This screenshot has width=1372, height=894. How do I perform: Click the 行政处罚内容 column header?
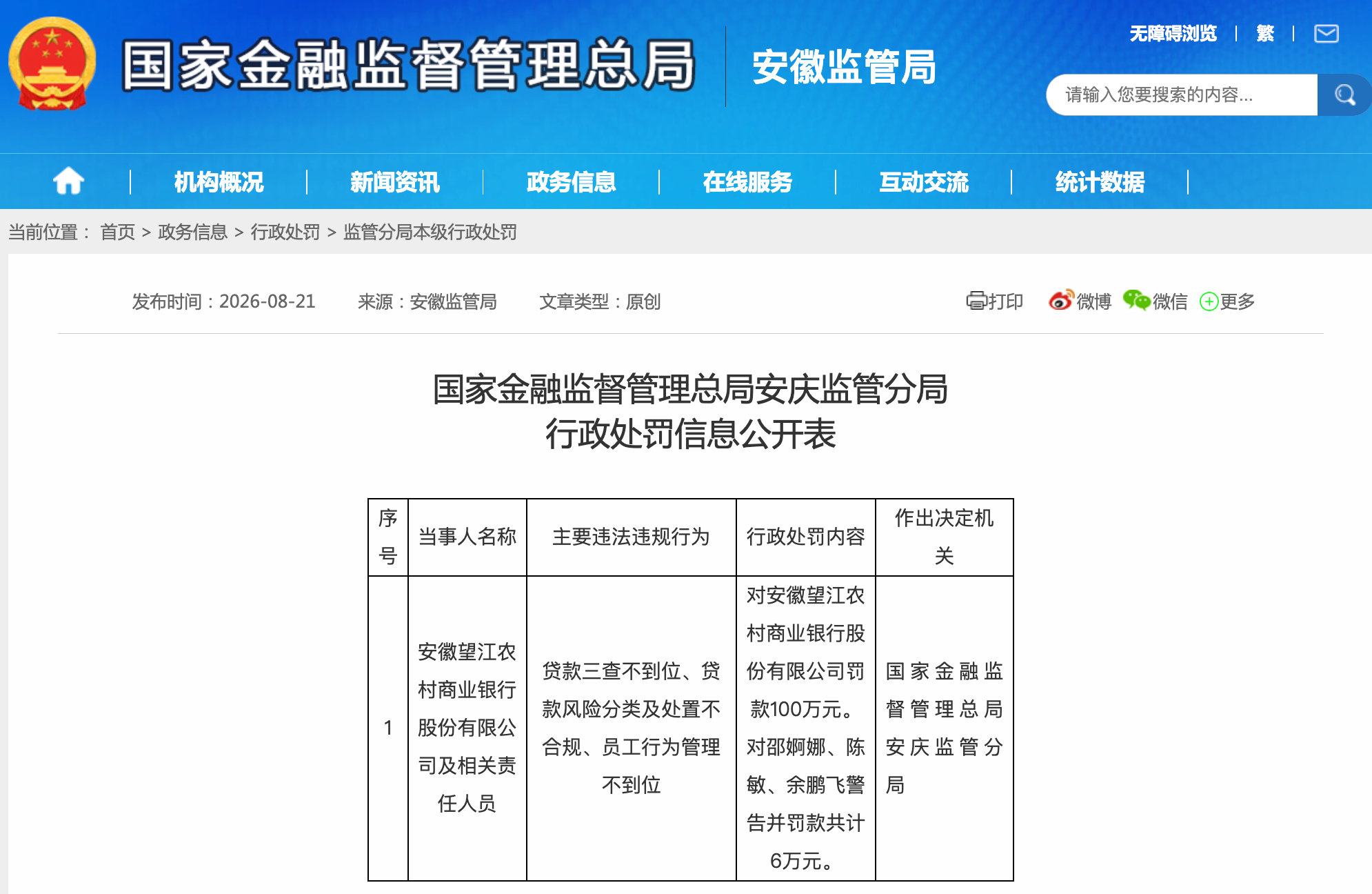[x=805, y=537]
